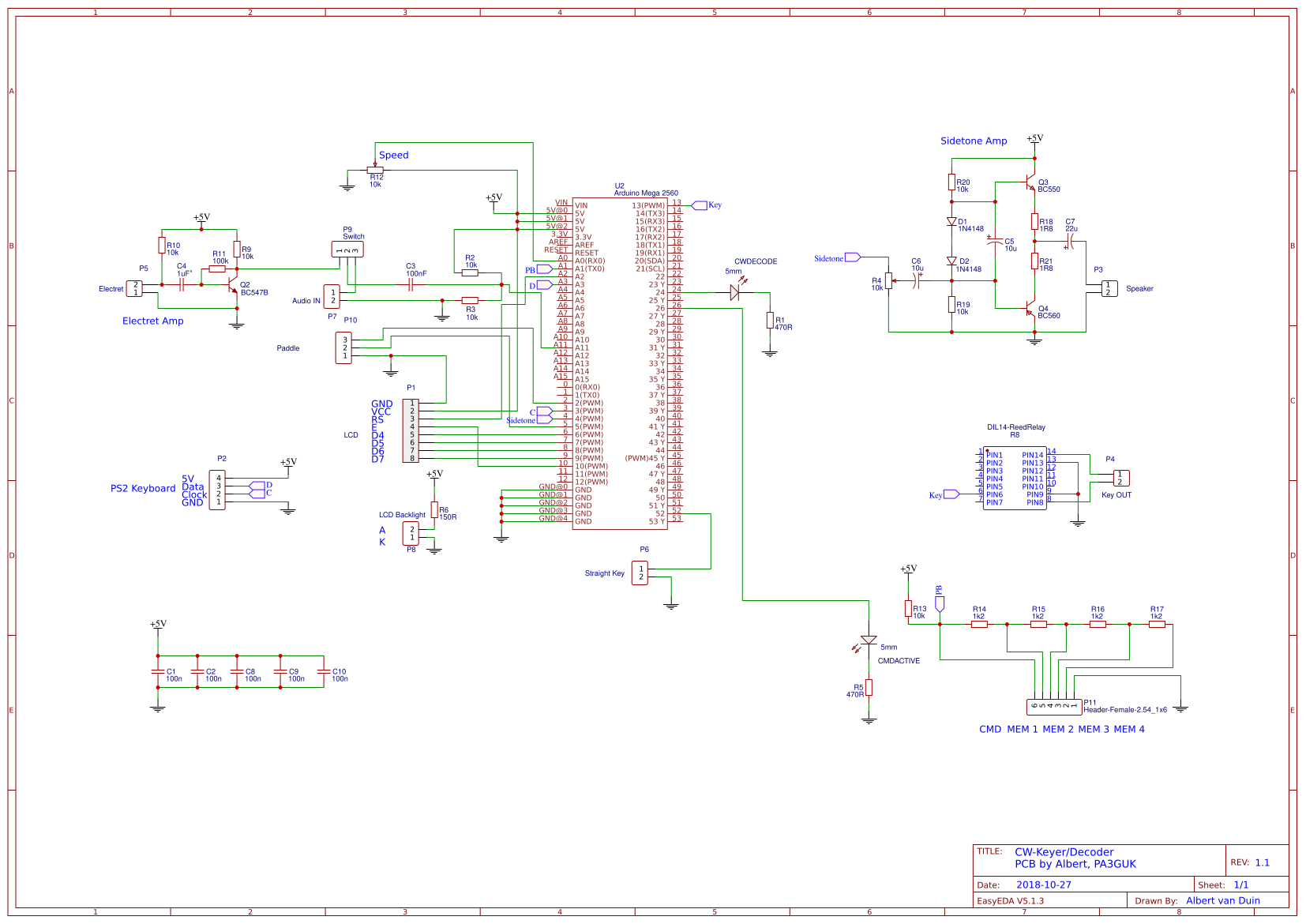Screen dimensions: 1306x924
Task: Toggle the P9 Switch header symbol
Action: tap(347, 247)
